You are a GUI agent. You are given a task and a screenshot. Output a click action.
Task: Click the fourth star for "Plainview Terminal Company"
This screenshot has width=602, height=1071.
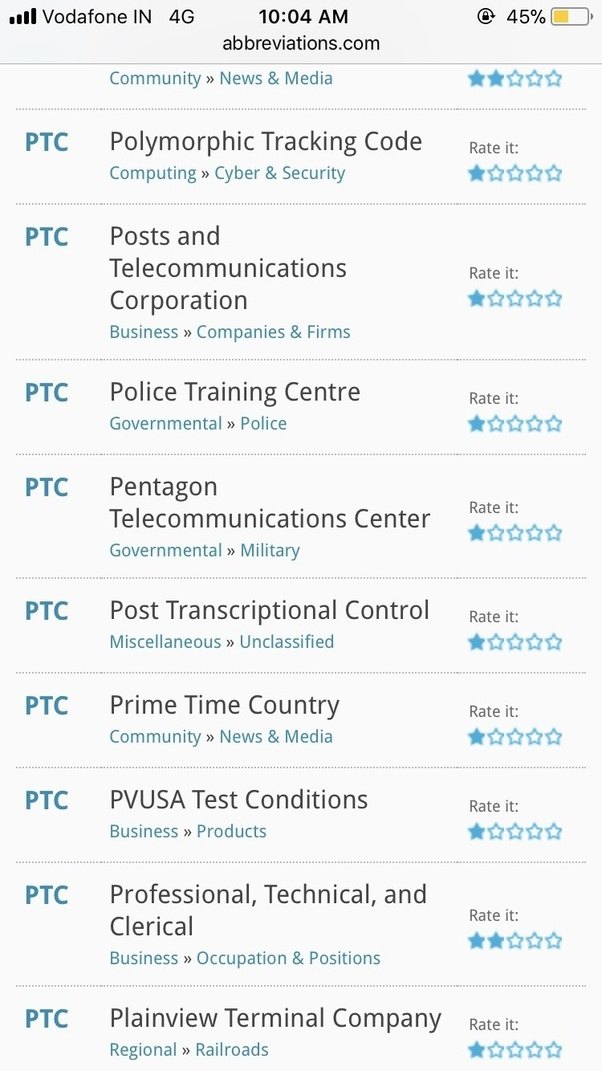[x=534, y=1049]
